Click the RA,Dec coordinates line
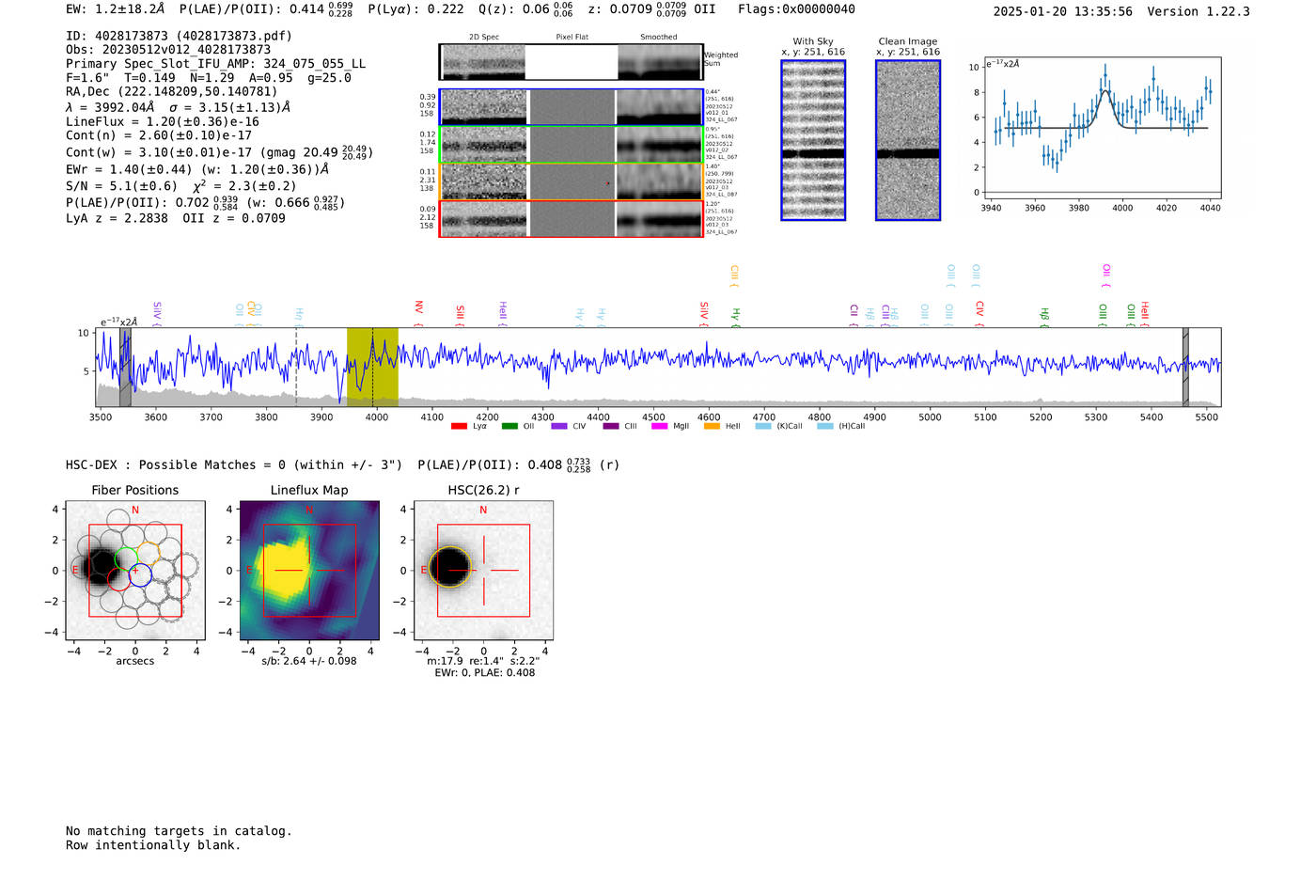Image resolution: width=1316 pixels, height=896 pixels. coord(172,92)
